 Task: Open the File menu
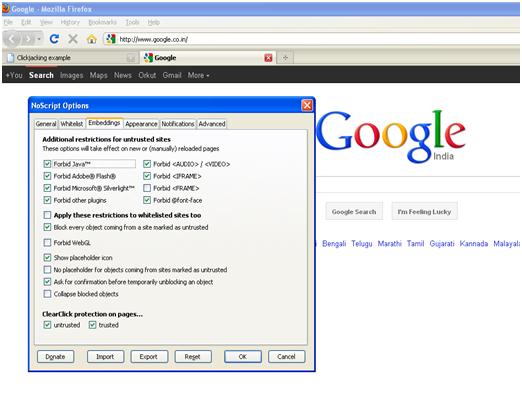pyautogui.click(x=8, y=22)
